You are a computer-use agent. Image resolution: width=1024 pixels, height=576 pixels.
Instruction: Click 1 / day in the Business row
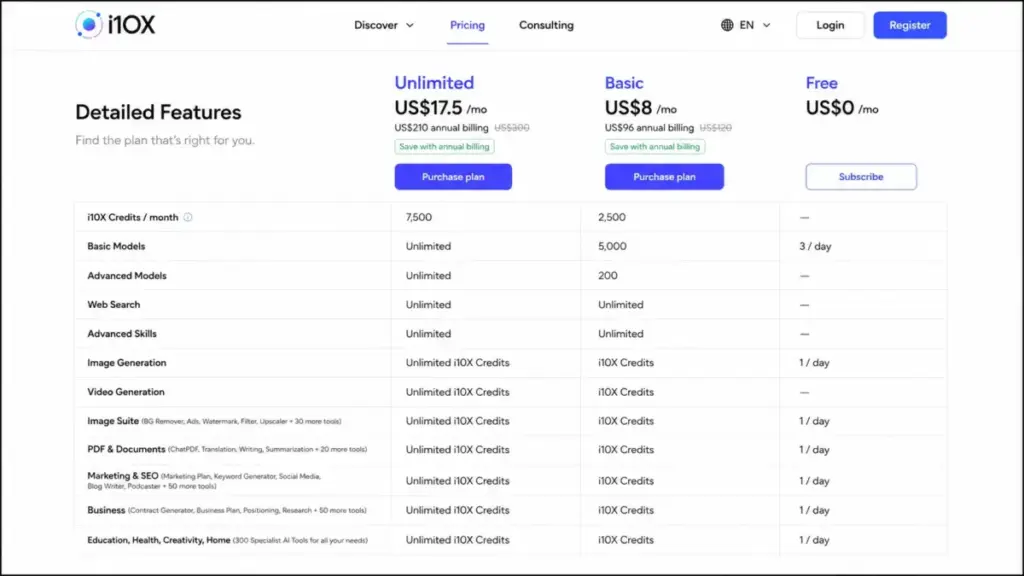click(814, 510)
